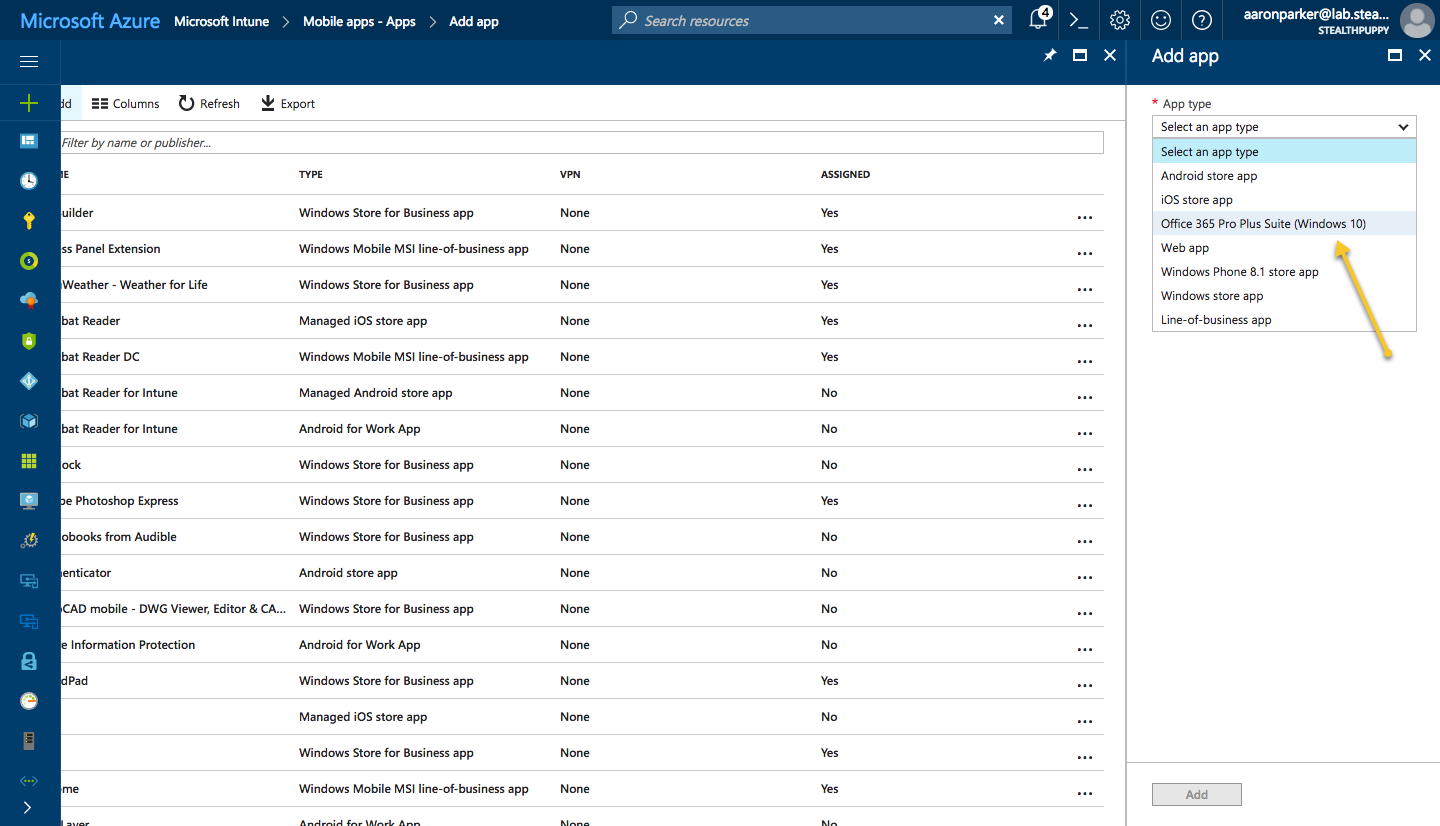The width and height of the screenshot is (1440, 826).
Task: Pin the apps blade with the pin icon
Action: coord(1049,56)
